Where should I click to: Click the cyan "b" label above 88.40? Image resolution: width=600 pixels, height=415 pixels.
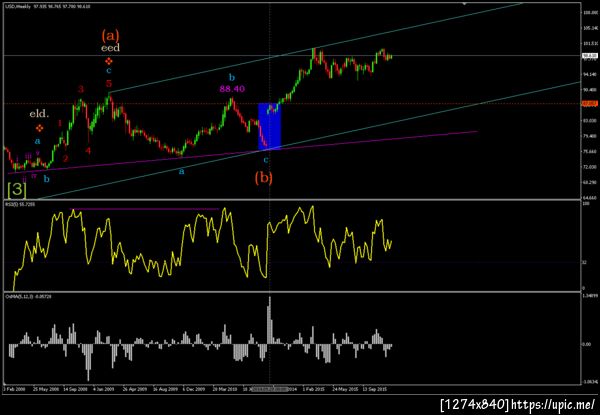tap(232, 78)
